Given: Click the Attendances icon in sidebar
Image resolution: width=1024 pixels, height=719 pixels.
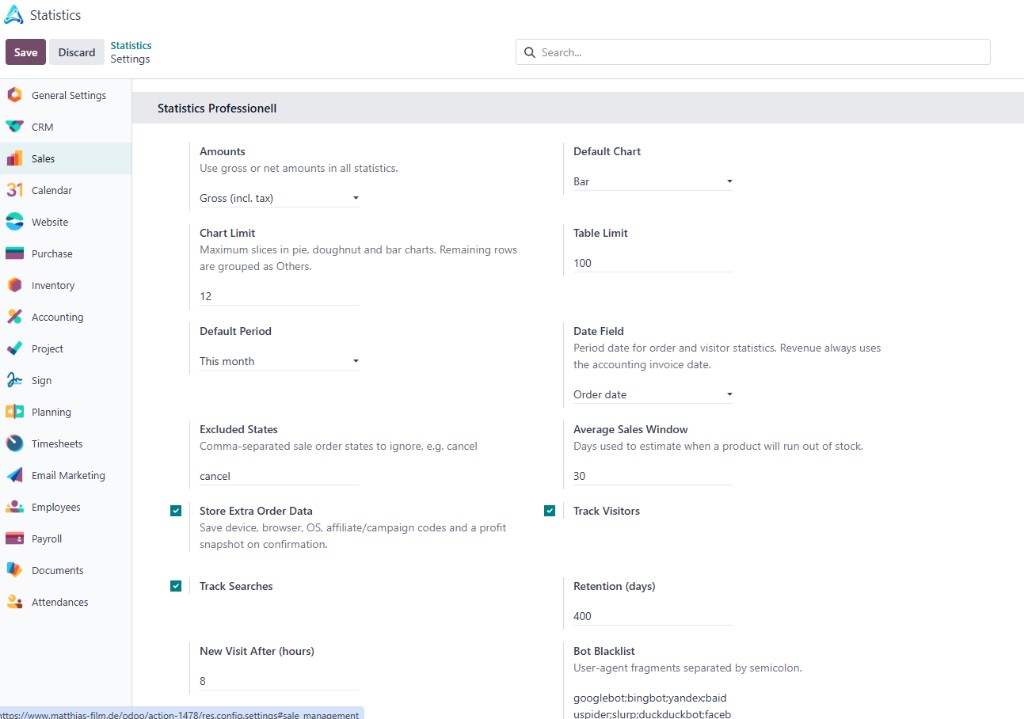Looking at the screenshot, I should [x=14, y=602].
